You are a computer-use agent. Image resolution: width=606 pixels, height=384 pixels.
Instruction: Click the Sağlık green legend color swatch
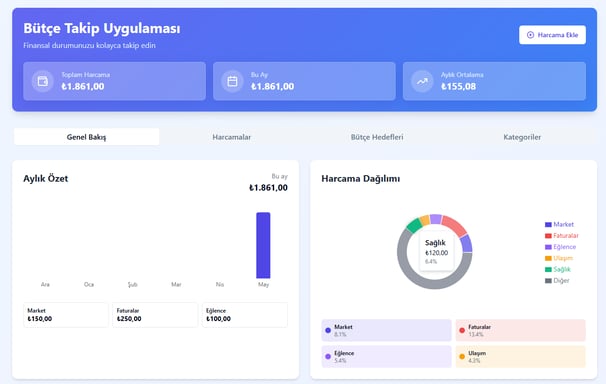[x=548, y=269]
